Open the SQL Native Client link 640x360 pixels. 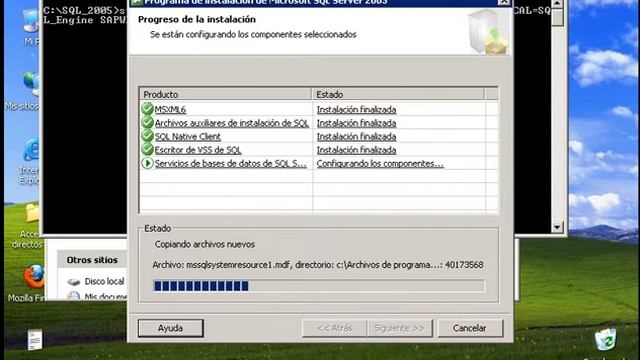point(187,136)
